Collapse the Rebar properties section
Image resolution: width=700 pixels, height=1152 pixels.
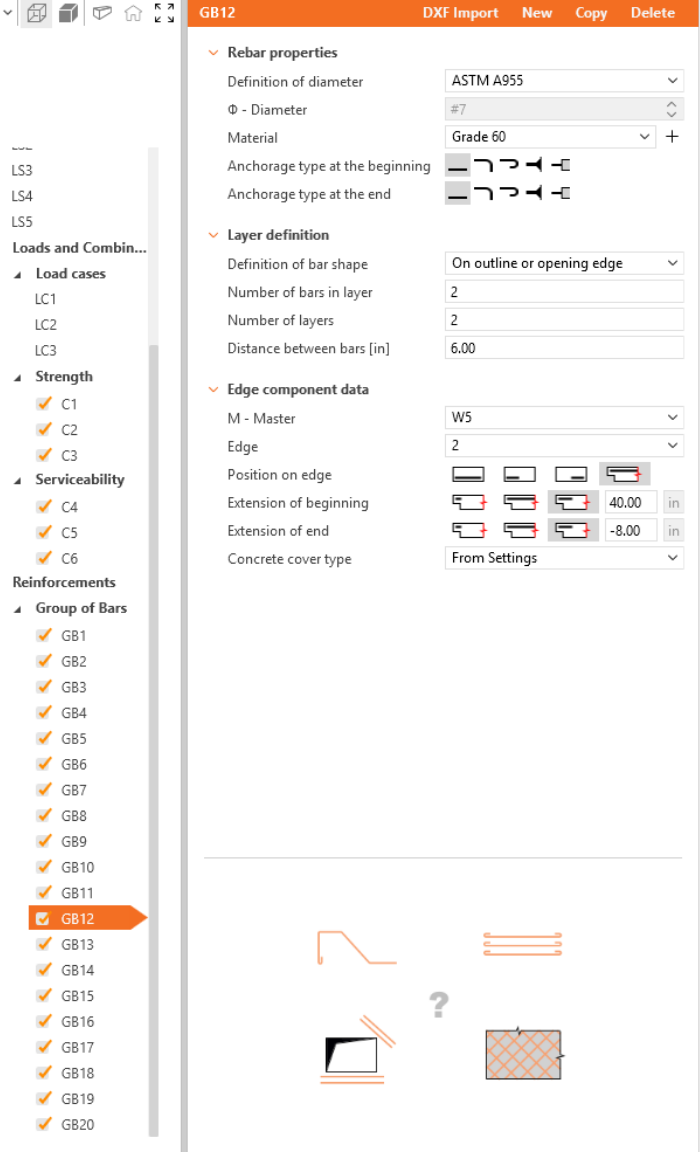212,53
